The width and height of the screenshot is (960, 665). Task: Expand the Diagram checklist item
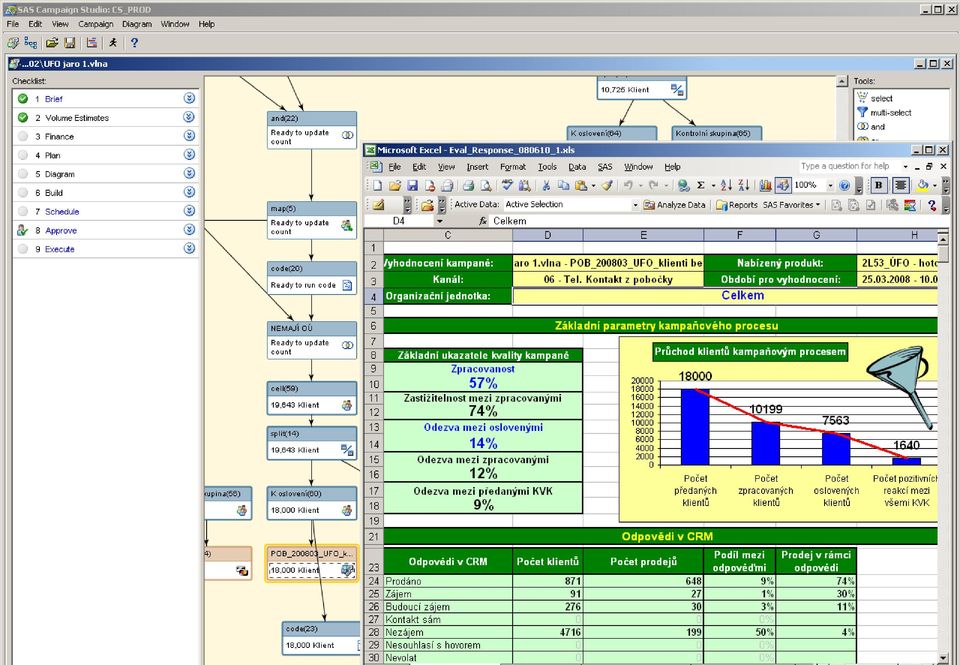point(189,173)
